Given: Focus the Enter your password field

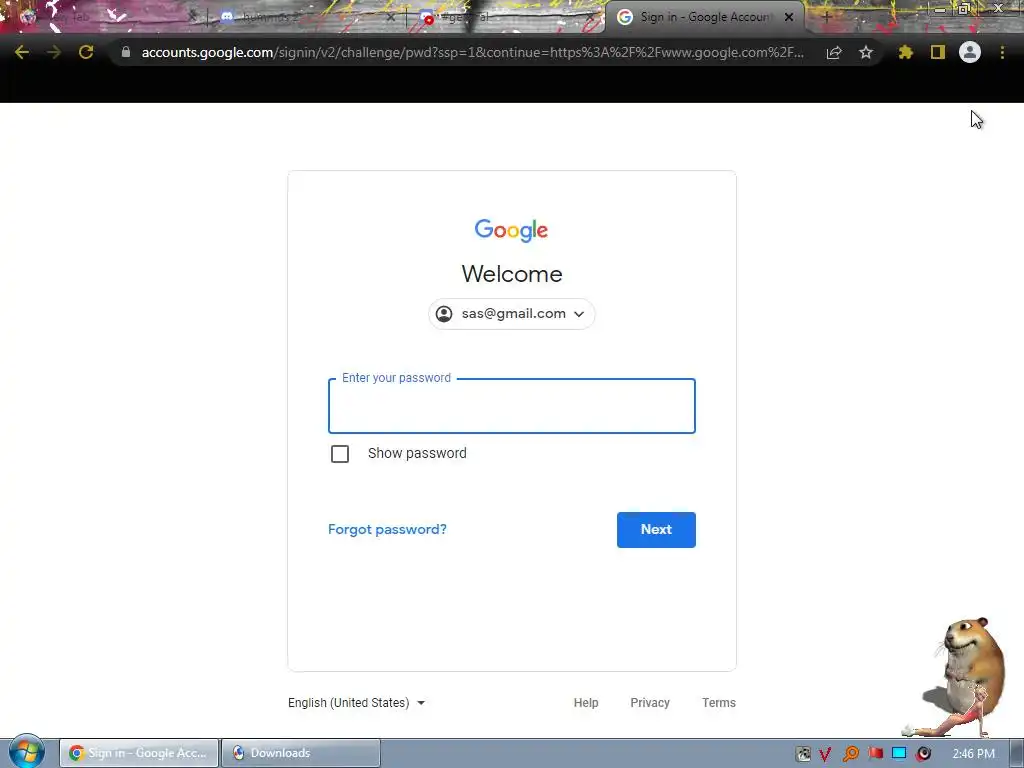Looking at the screenshot, I should pyautogui.click(x=511, y=406).
